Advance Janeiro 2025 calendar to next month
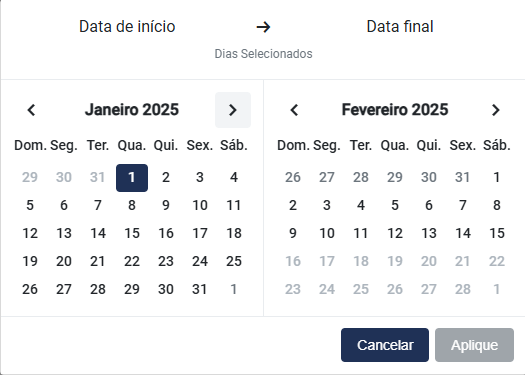The width and height of the screenshot is (525, 375). click(233, 110)
